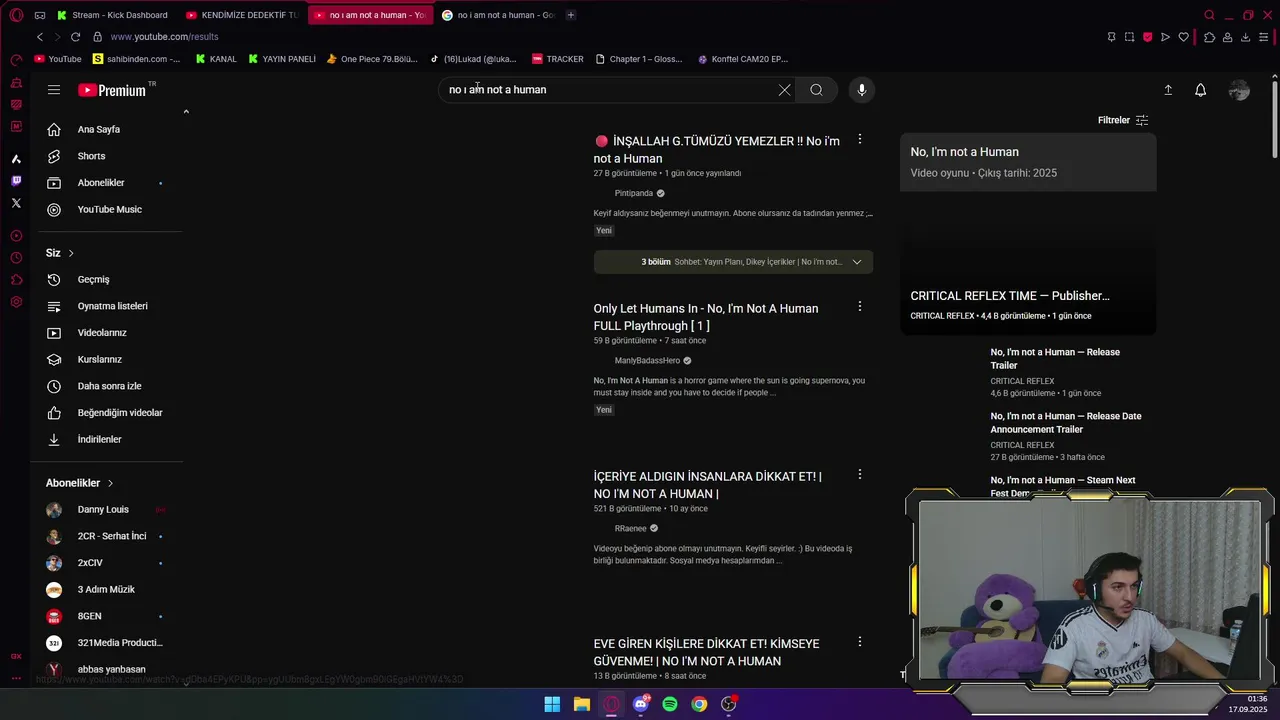The image size is (1280, 720).
Task: Open YouTube notifications bell
Action: click(1201, 90)
